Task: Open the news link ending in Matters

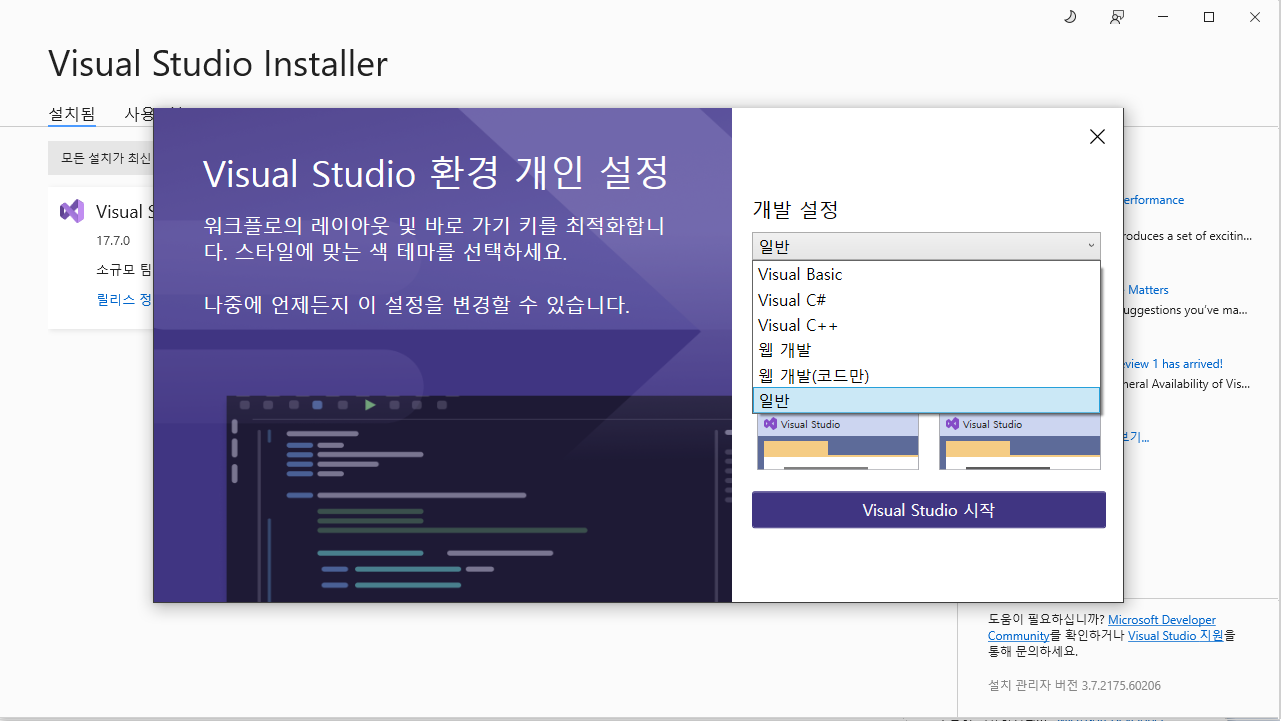Action: (x=1148, y=290)
